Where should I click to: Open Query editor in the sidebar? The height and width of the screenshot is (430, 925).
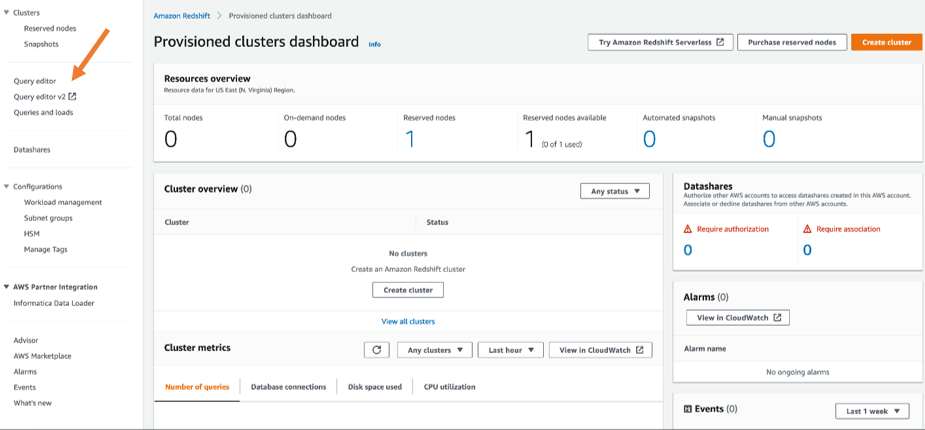pyautogui.click(x=35, y=81)
